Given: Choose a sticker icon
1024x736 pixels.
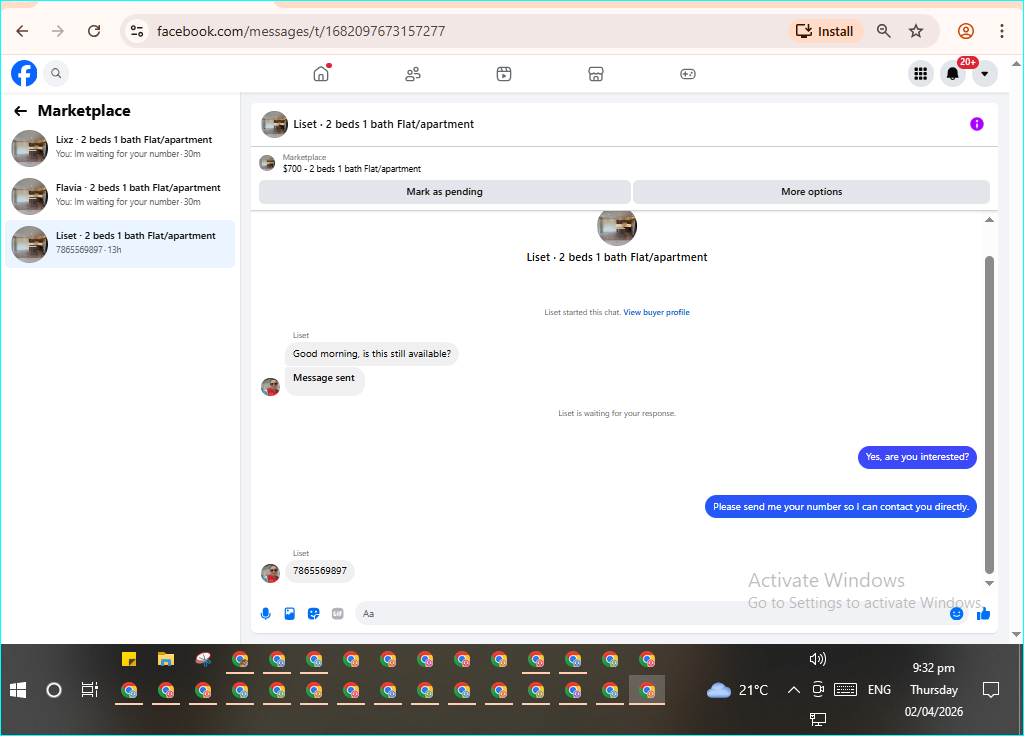Looking at the screenshot, I should tap(313, 613).
